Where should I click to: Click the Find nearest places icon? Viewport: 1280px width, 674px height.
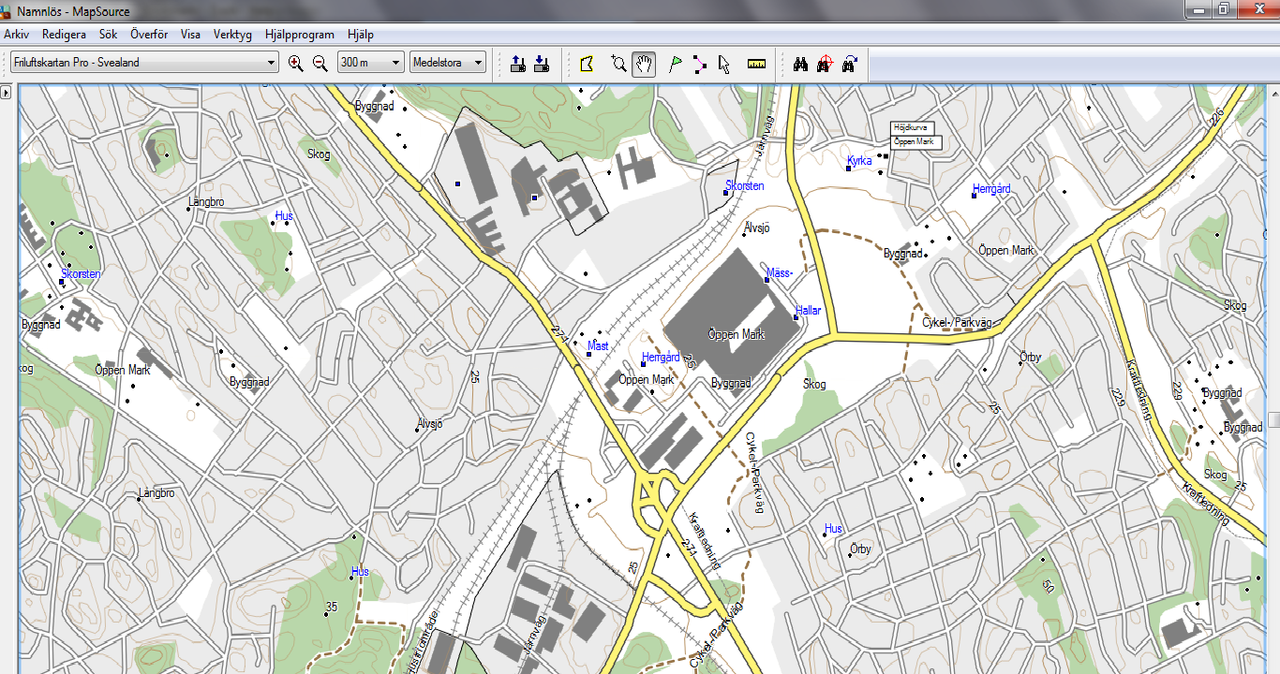coord(825,64)
